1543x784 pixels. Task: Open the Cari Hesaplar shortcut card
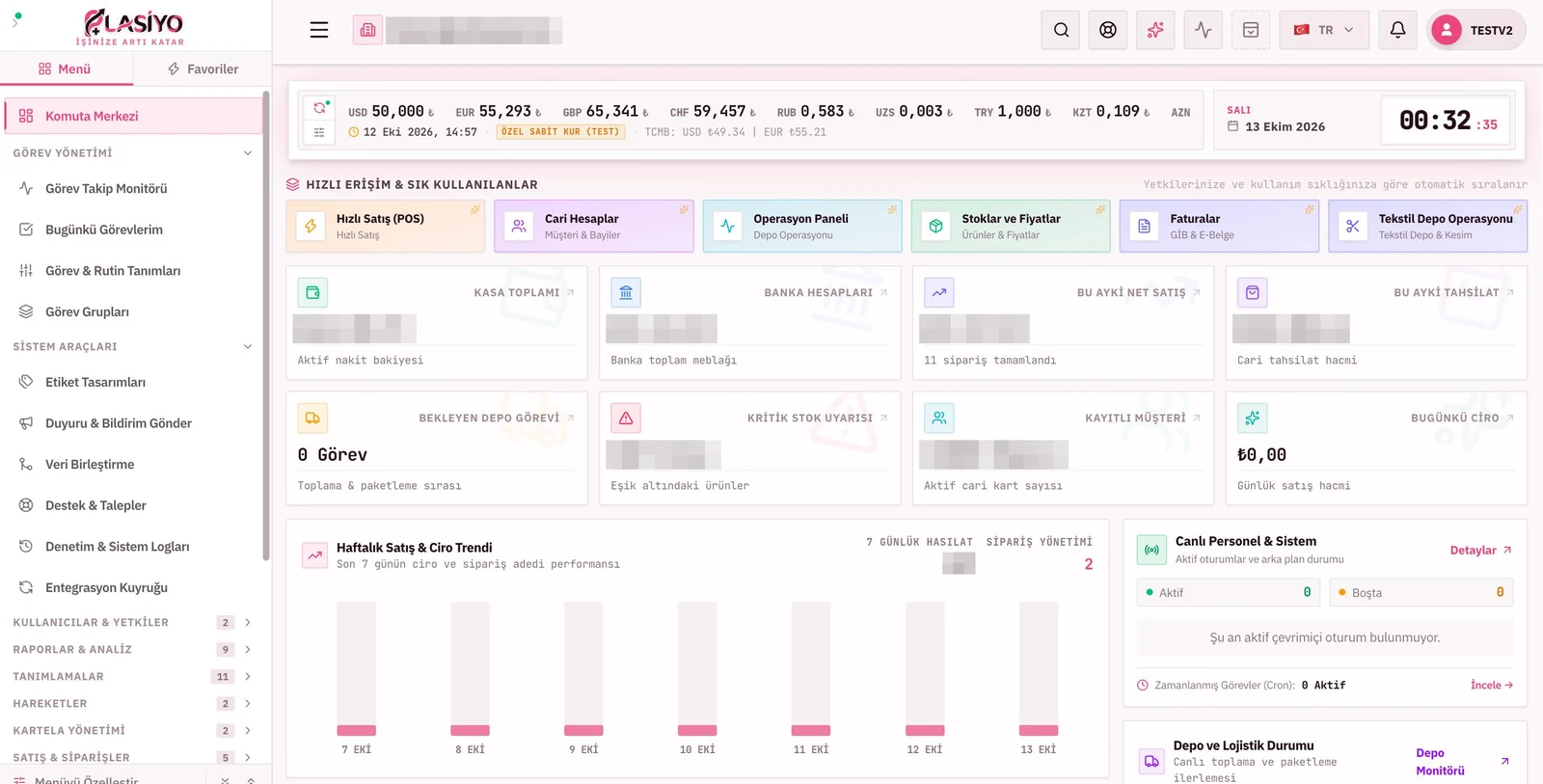(594, 227)
